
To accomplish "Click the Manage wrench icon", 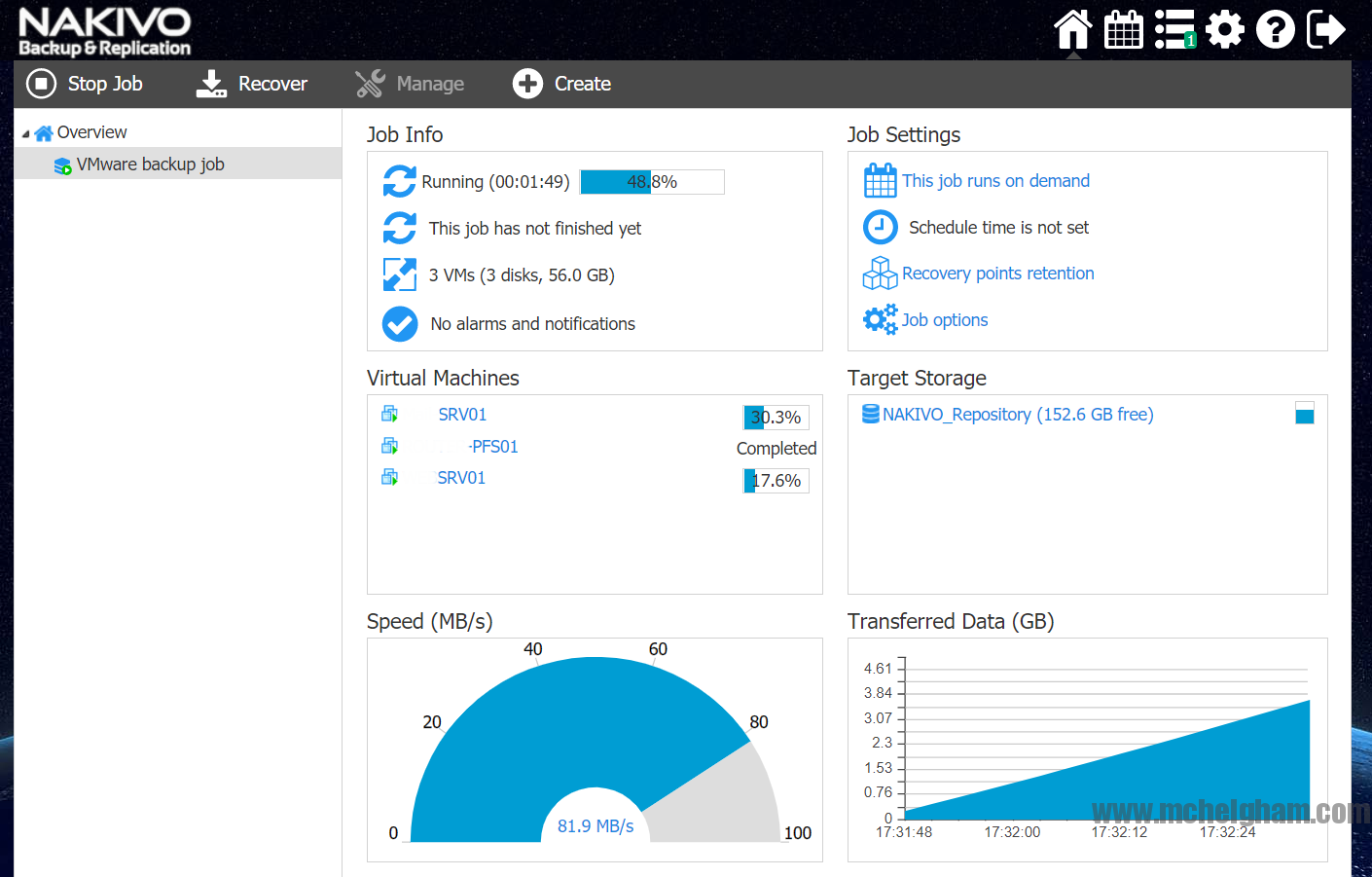I will pos(370,84).
